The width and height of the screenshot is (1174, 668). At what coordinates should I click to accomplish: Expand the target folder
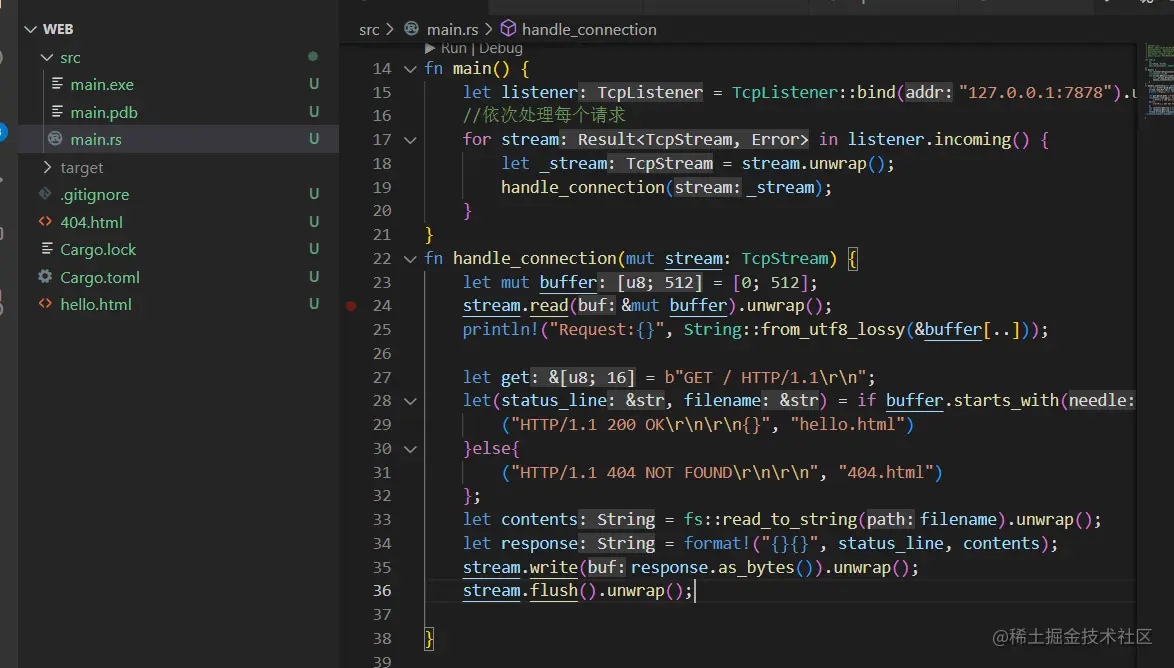click(x=47, y=167)
